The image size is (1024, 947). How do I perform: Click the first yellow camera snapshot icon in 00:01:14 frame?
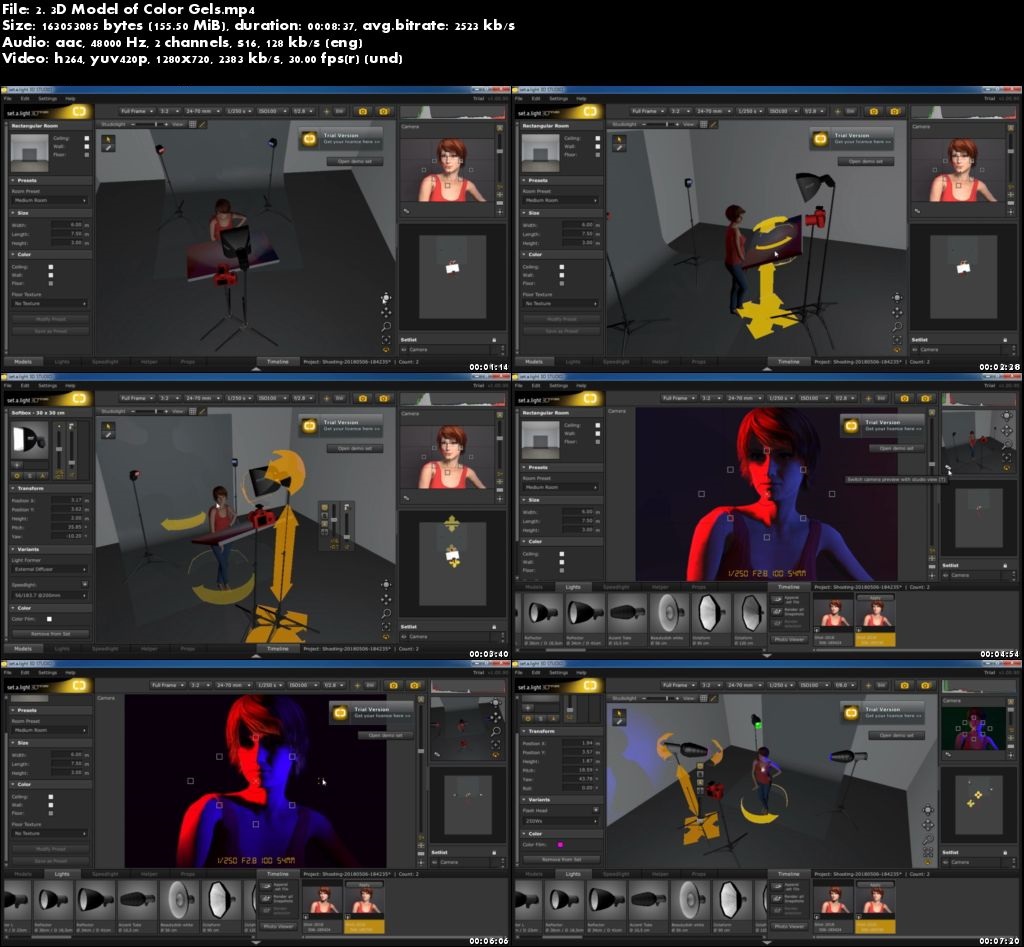[363, 111]
